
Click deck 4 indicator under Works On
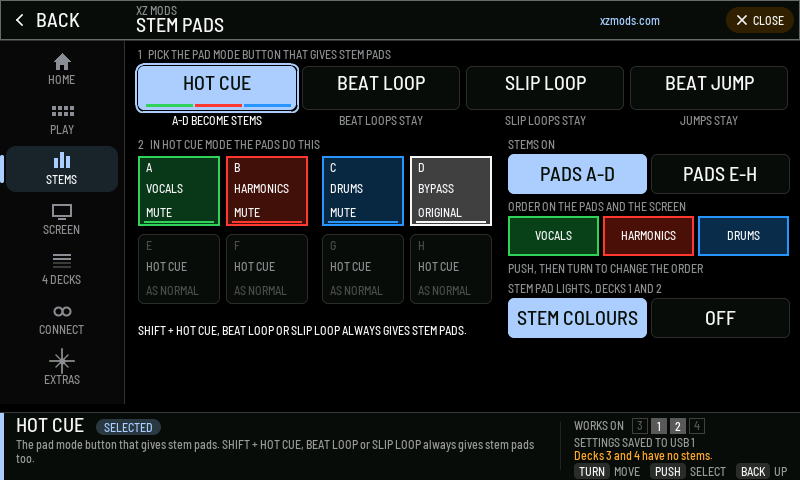(697, 426)
